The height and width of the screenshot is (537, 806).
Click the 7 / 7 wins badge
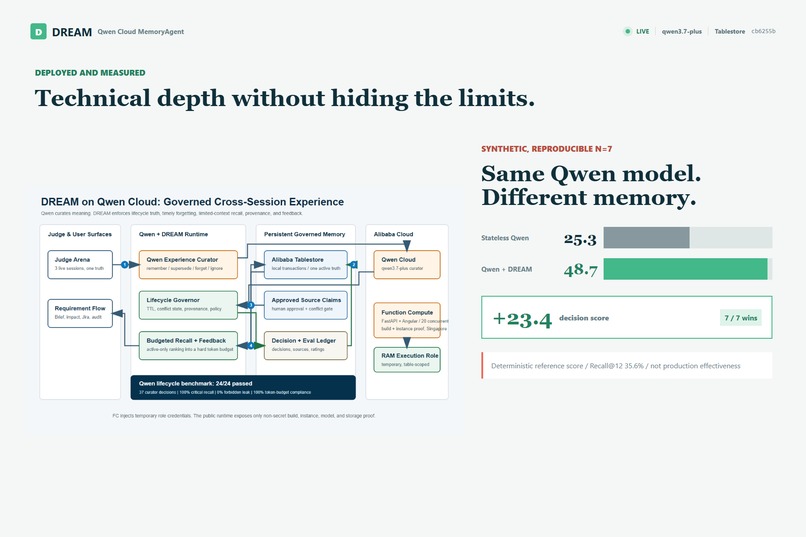pyautogui.click(x=741, y=318)
